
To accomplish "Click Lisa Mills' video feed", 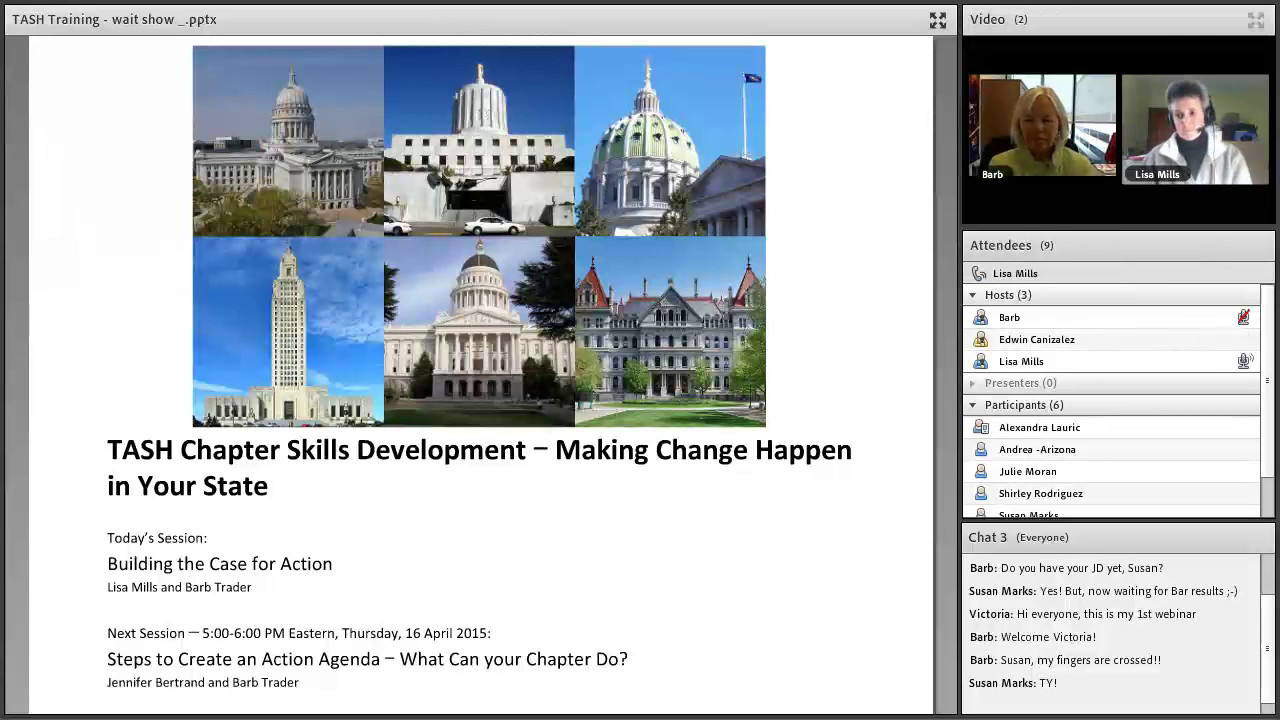I will tap(1195, 128).
